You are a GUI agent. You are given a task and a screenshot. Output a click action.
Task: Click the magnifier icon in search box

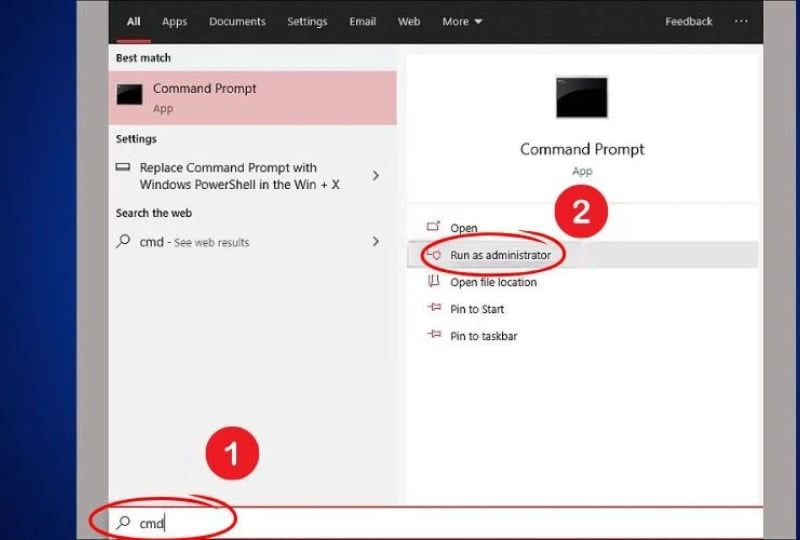[x=123, y=522]
